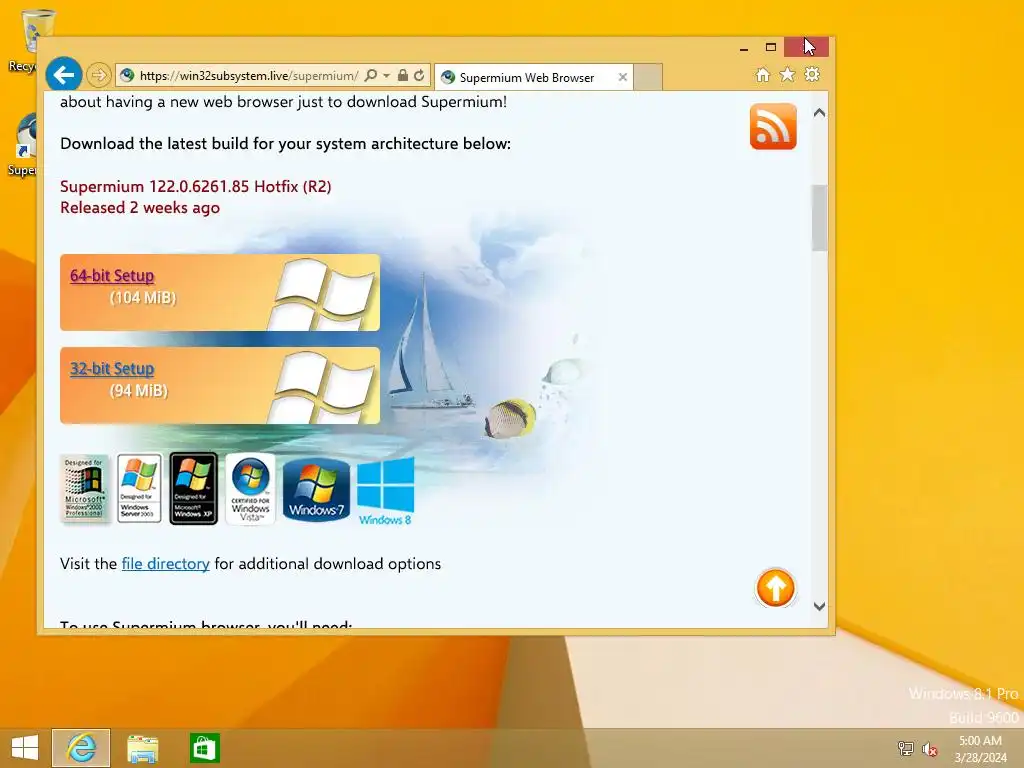Viewport: 1024px width, 768px height.
Task: Click the network tray icon
Action: pos(905,748)
